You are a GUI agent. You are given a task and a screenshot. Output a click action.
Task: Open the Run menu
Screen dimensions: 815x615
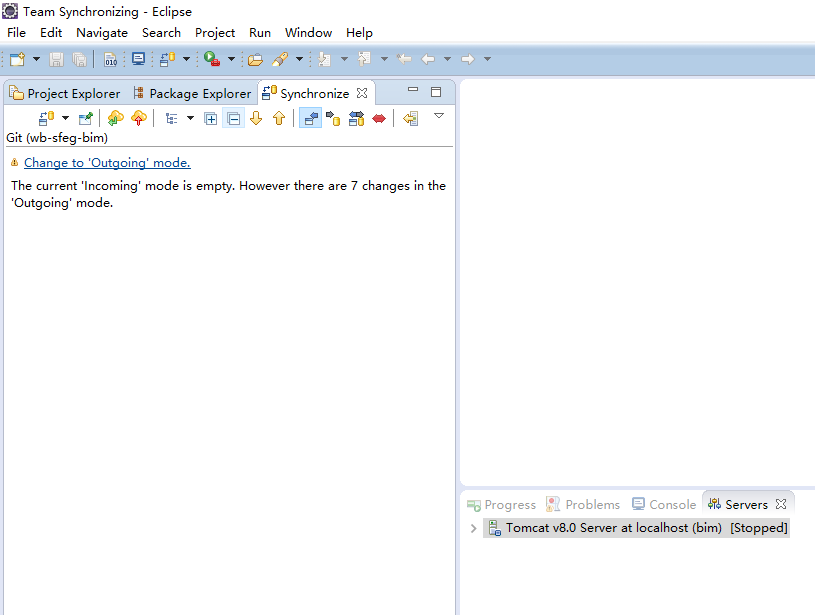260,33
